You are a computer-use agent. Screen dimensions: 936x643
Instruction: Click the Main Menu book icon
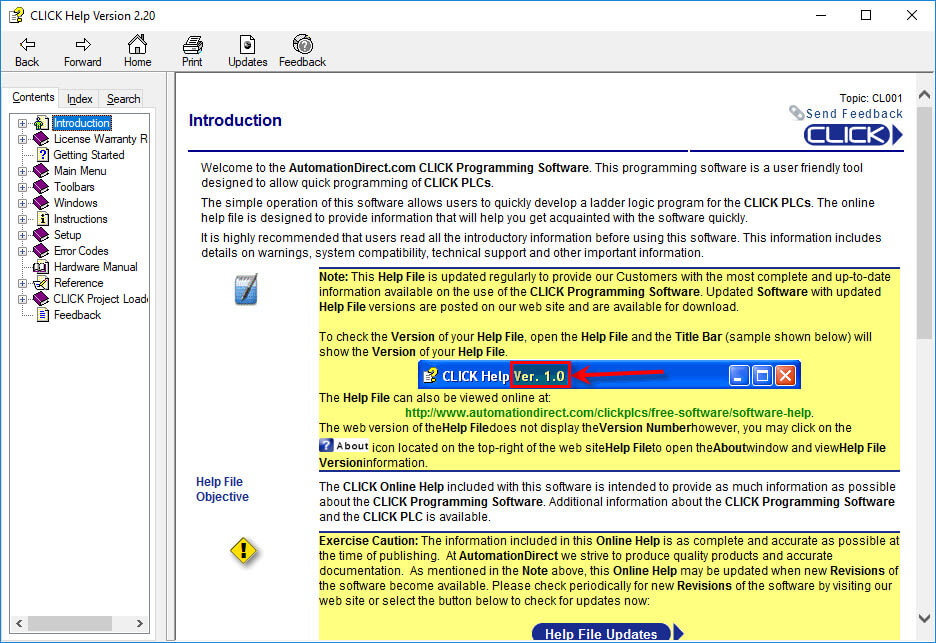tap(41, 171)
